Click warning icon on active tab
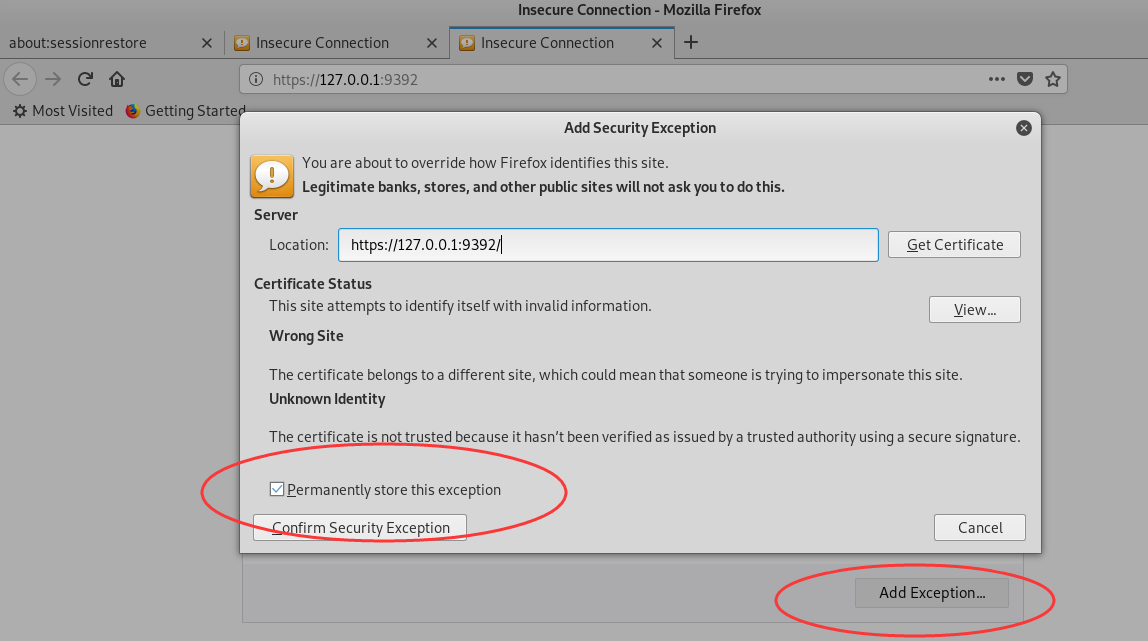 (x=466, y=43)
